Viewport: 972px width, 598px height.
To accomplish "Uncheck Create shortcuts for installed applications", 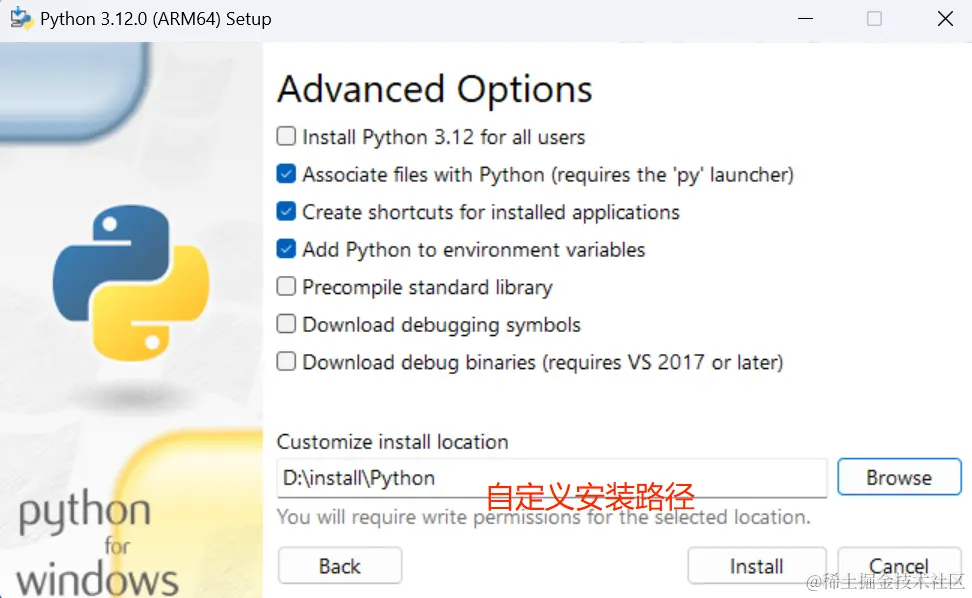I will click(x=287, y=212).
